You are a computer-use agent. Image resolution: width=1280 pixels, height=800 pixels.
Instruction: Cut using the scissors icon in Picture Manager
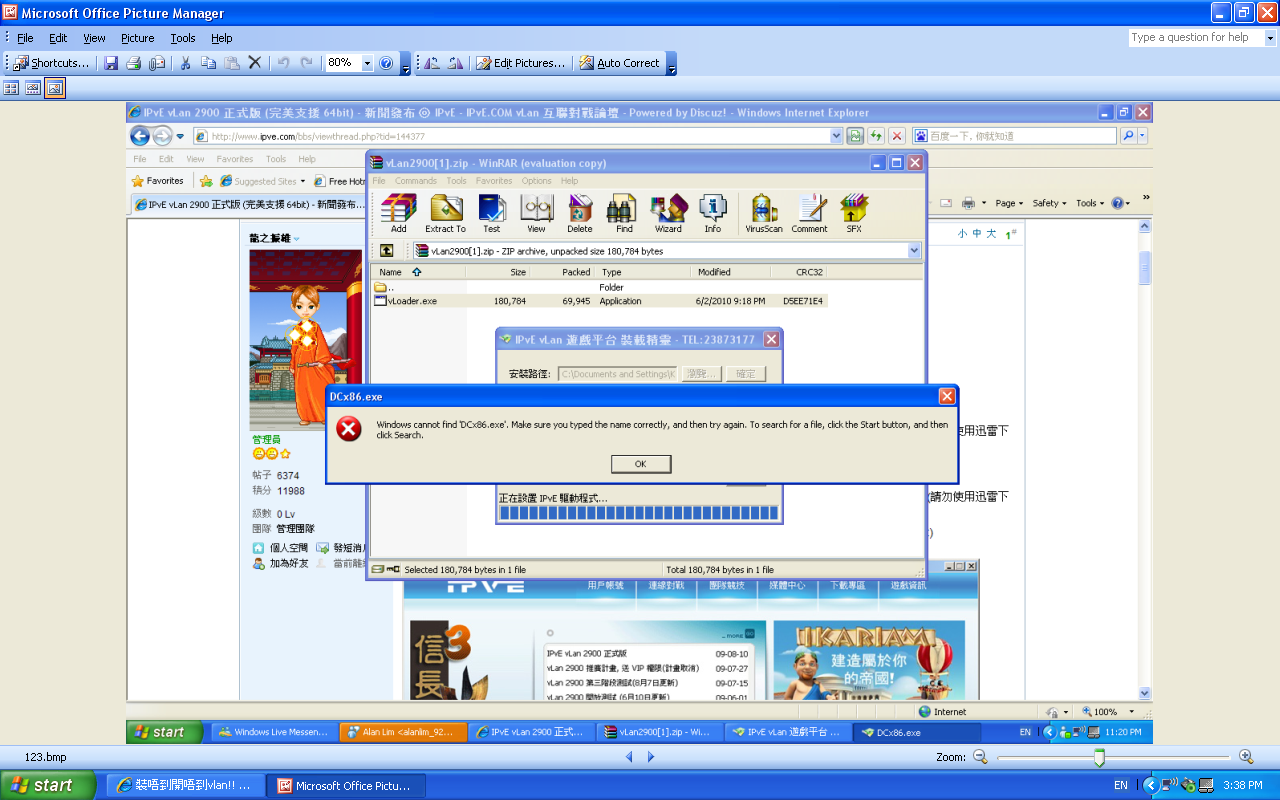(185, 63)
